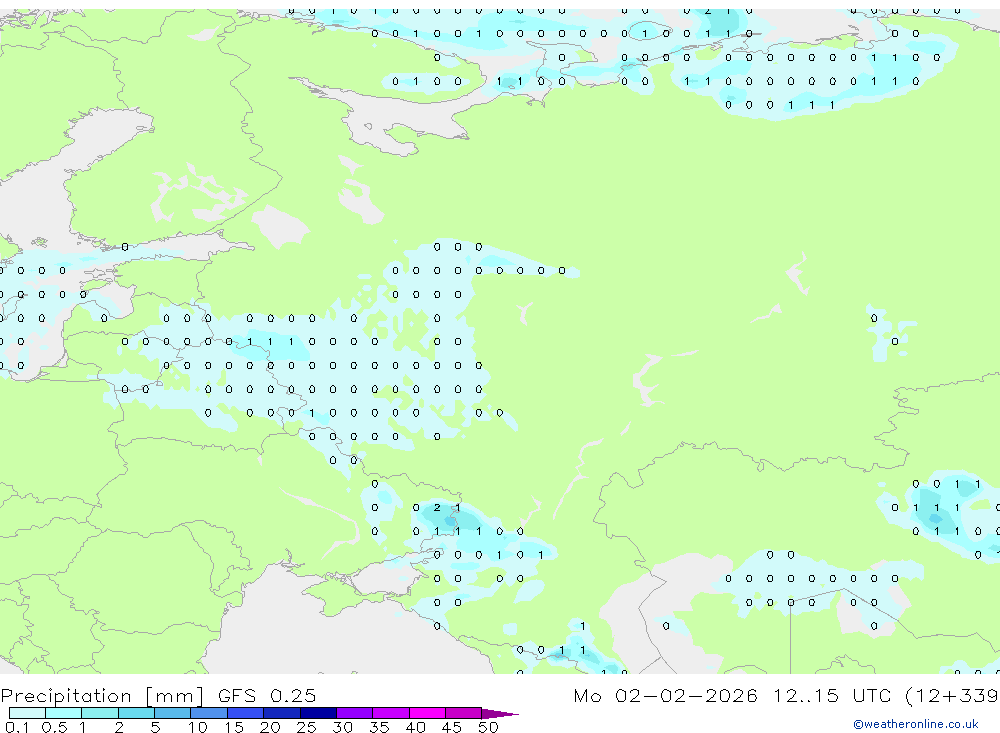Click the legend label '0.1'
The height and width of the screenshot is (733, 1000).
click(16, 727)
